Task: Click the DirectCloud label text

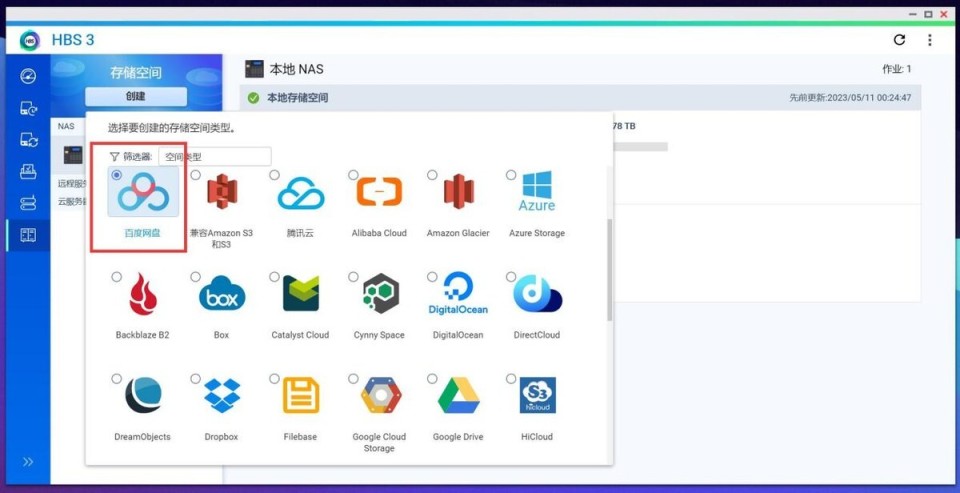Action: pos(537,335)
